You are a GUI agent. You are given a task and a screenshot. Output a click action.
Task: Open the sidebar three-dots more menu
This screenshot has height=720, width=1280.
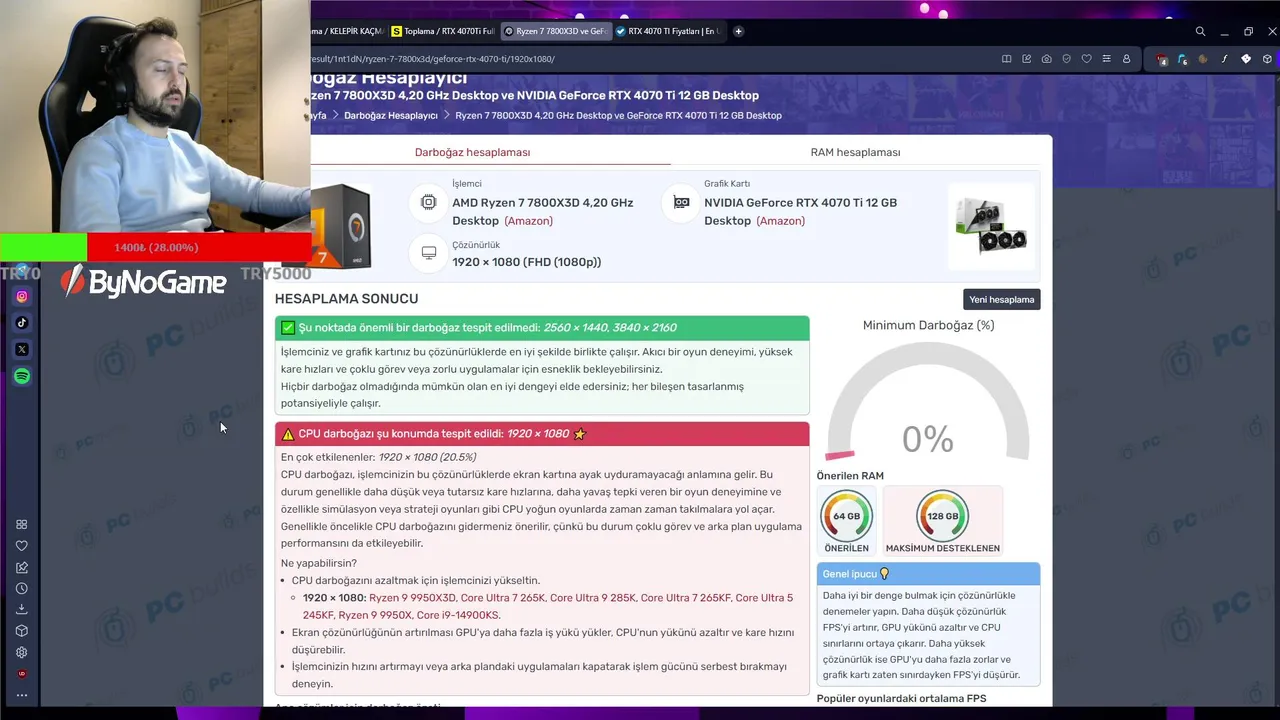click(22, 695)
